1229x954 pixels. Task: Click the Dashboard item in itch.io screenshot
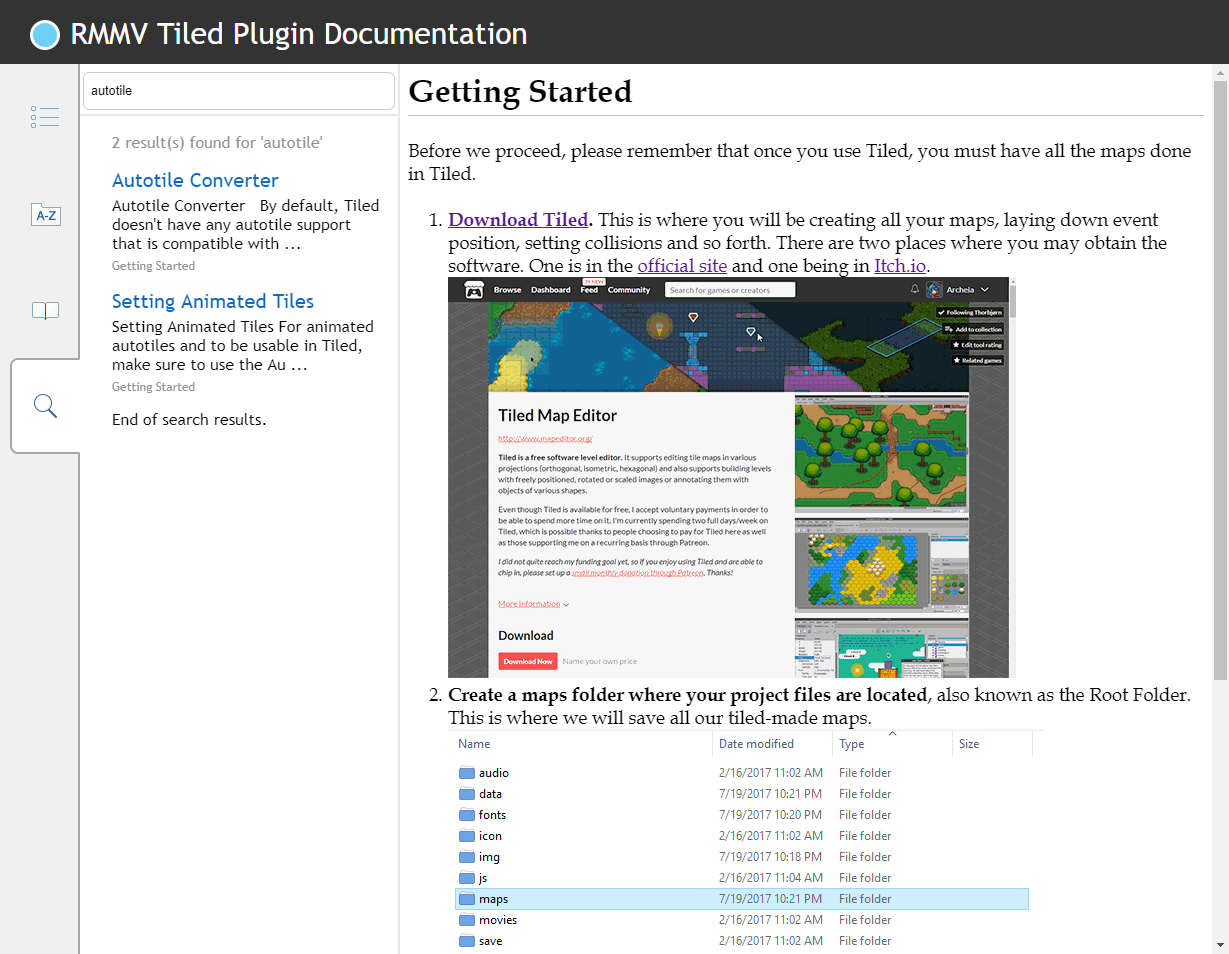pyautogui.click(x=550, y=290)
